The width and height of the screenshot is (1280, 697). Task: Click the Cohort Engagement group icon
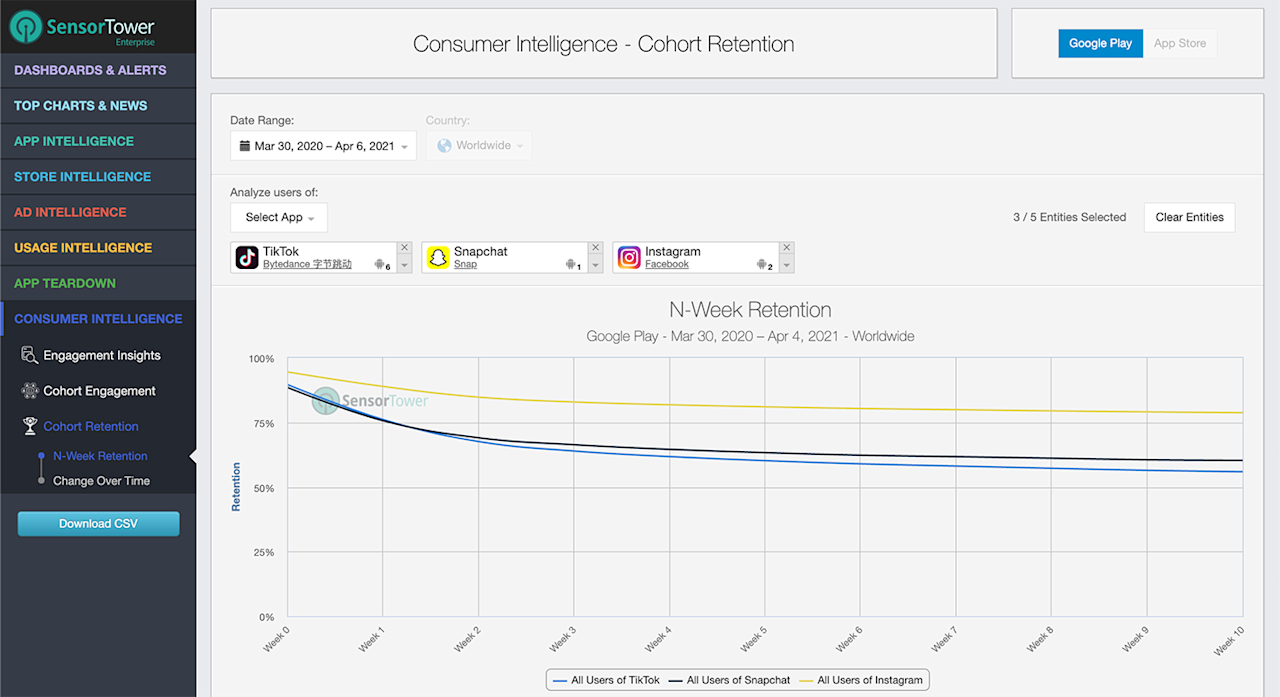tap(29, 391)
